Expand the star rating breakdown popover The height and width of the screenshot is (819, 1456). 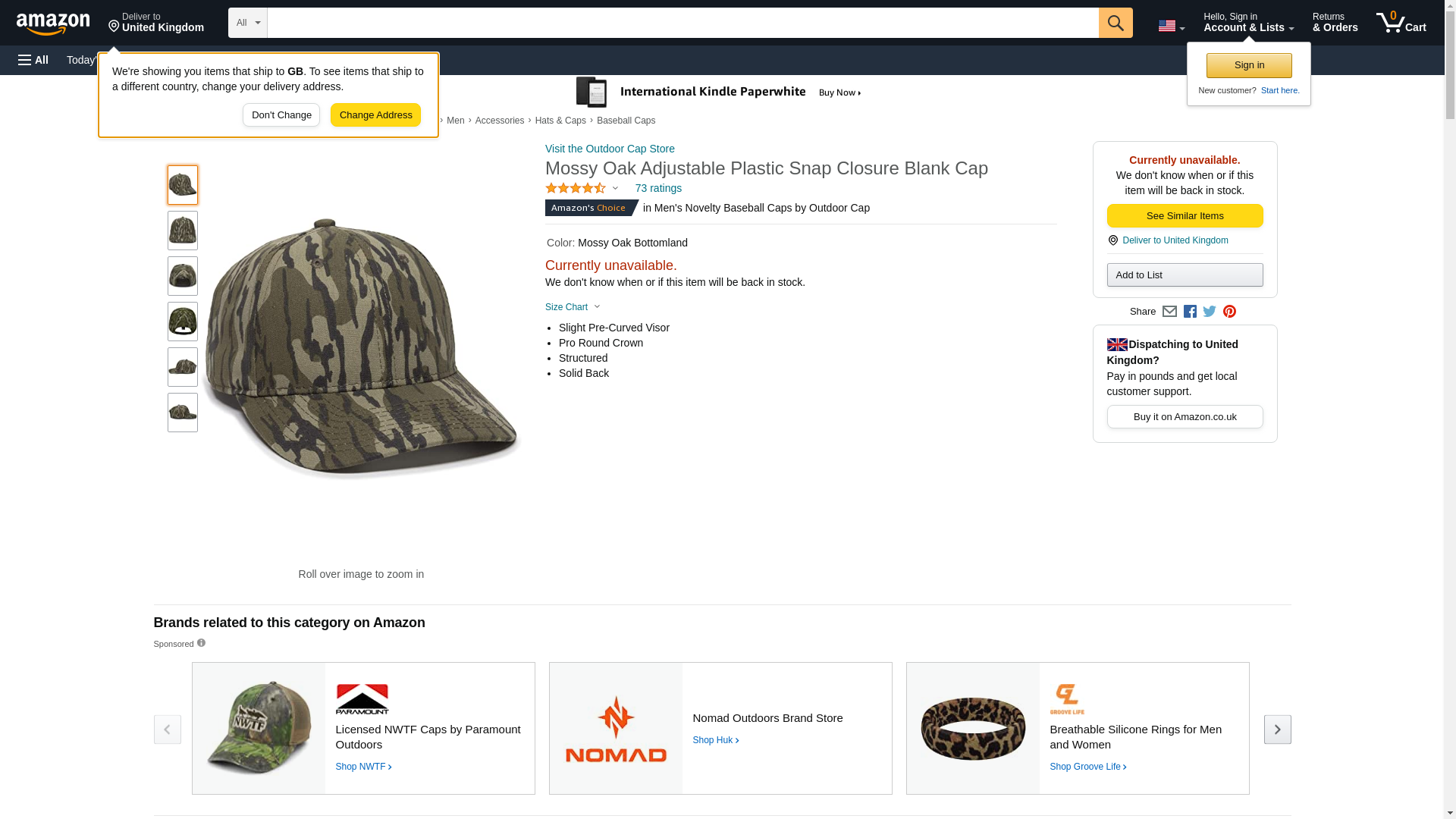(x=582, y=188)
